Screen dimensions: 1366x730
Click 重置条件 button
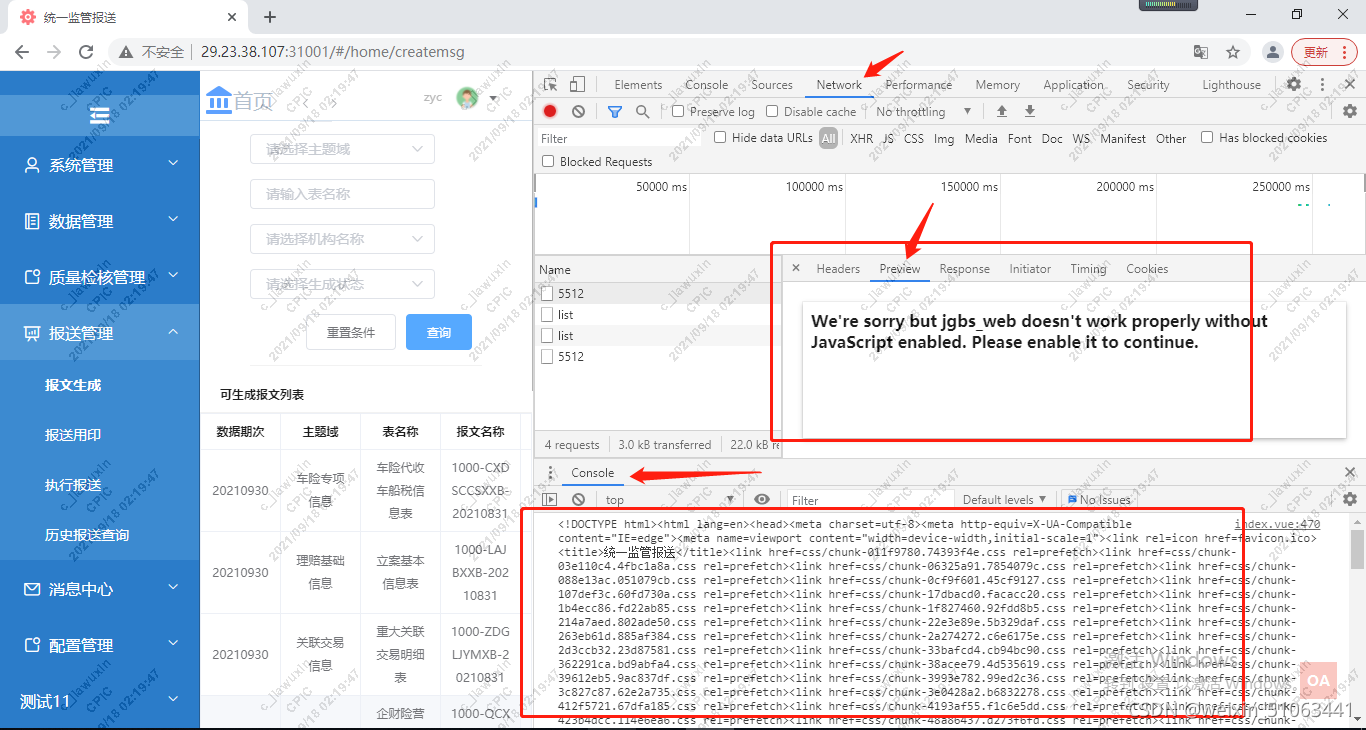coord(351,332)
